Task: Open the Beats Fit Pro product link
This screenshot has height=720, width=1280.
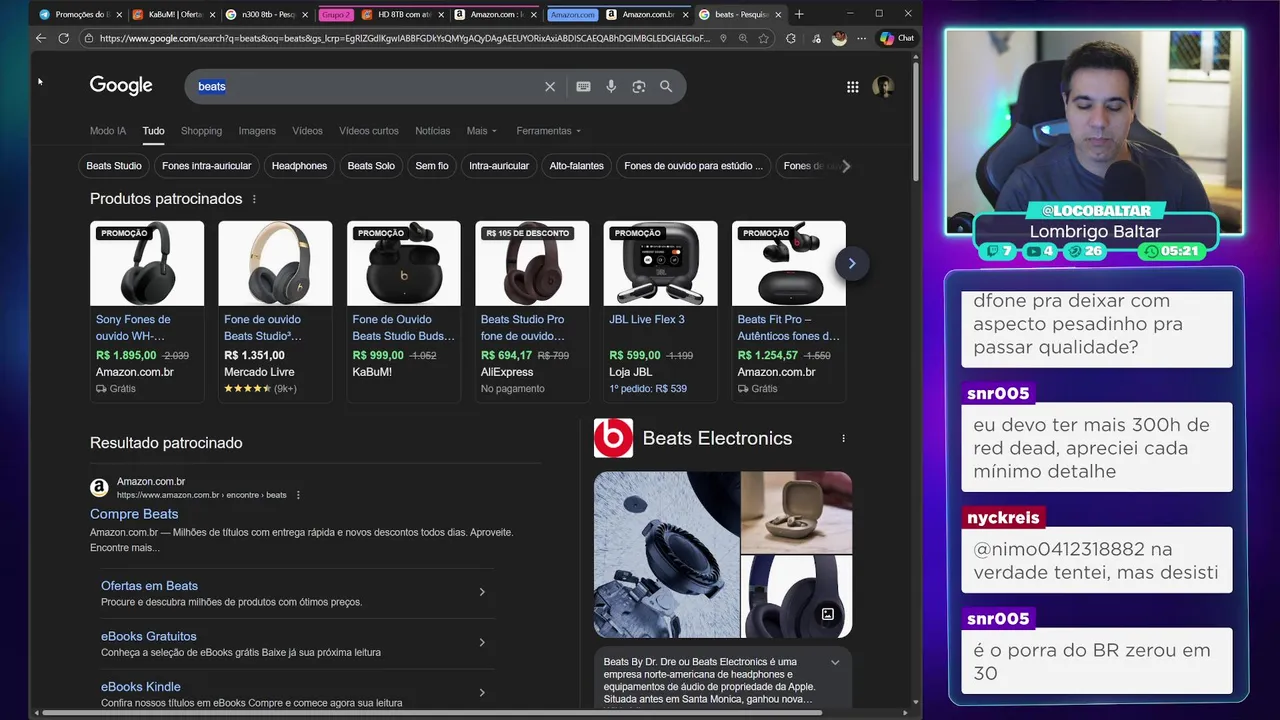Action: (x=788, y=327)
